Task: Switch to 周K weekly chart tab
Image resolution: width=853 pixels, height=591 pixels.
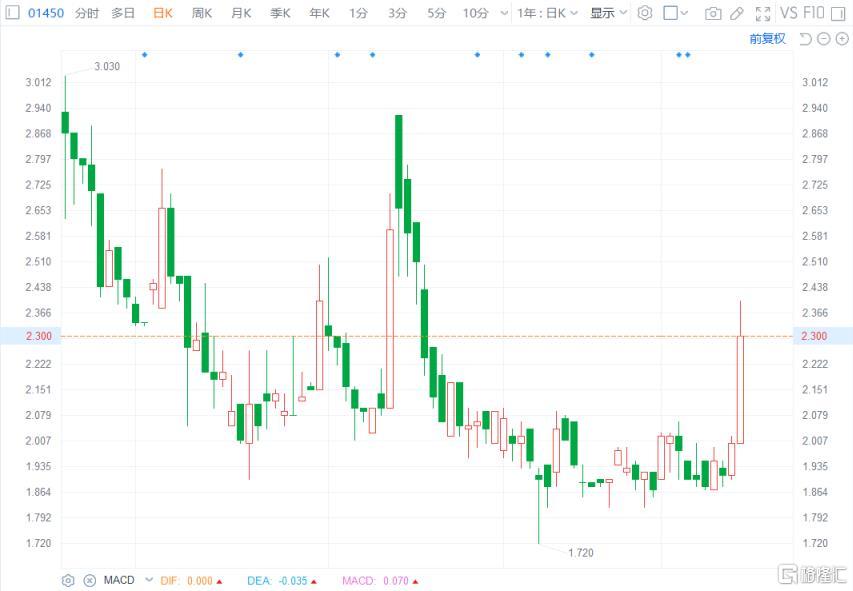Action: [x=202, y=13]
